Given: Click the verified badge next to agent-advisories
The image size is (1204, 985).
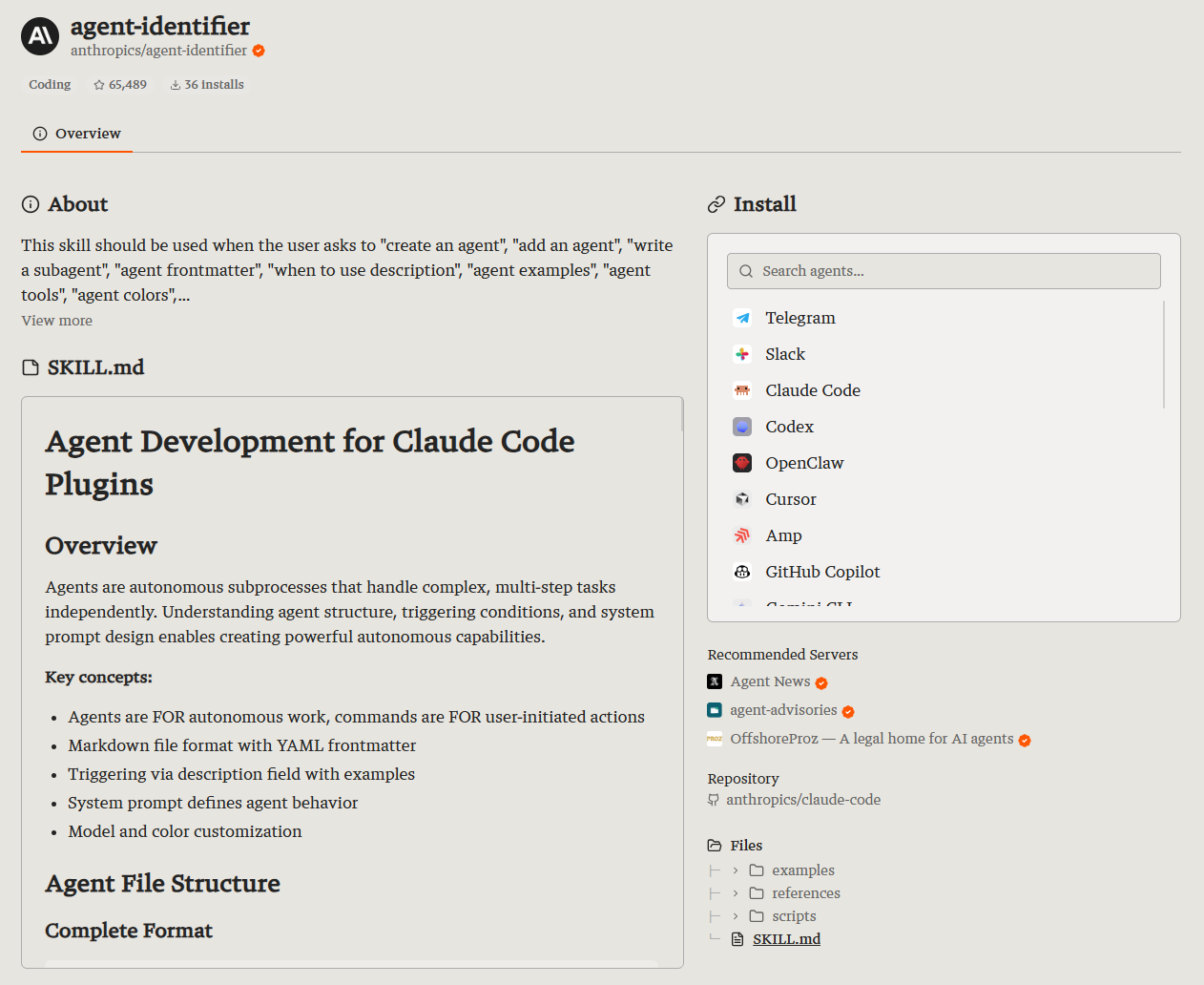Looking at the screenshot, I should 848,712.
